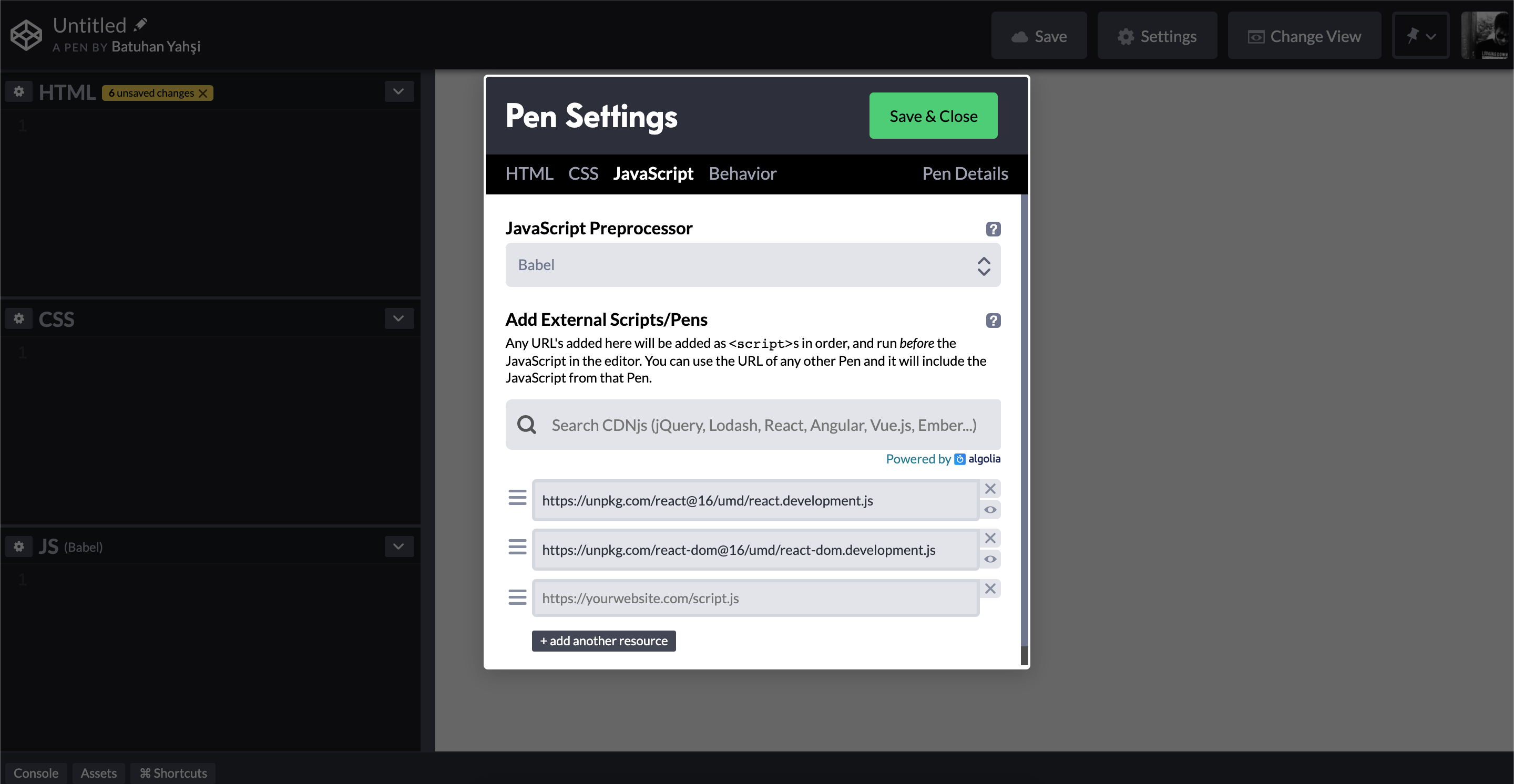Open HTML editor settings gear
1514x784 pixels.
click(19, 91)
